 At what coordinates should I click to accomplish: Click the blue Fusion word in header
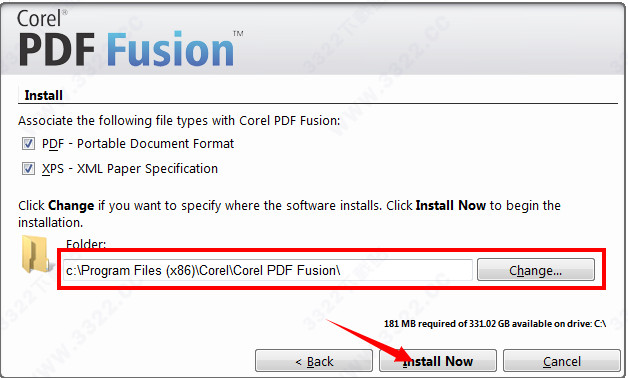pos(171,50)
